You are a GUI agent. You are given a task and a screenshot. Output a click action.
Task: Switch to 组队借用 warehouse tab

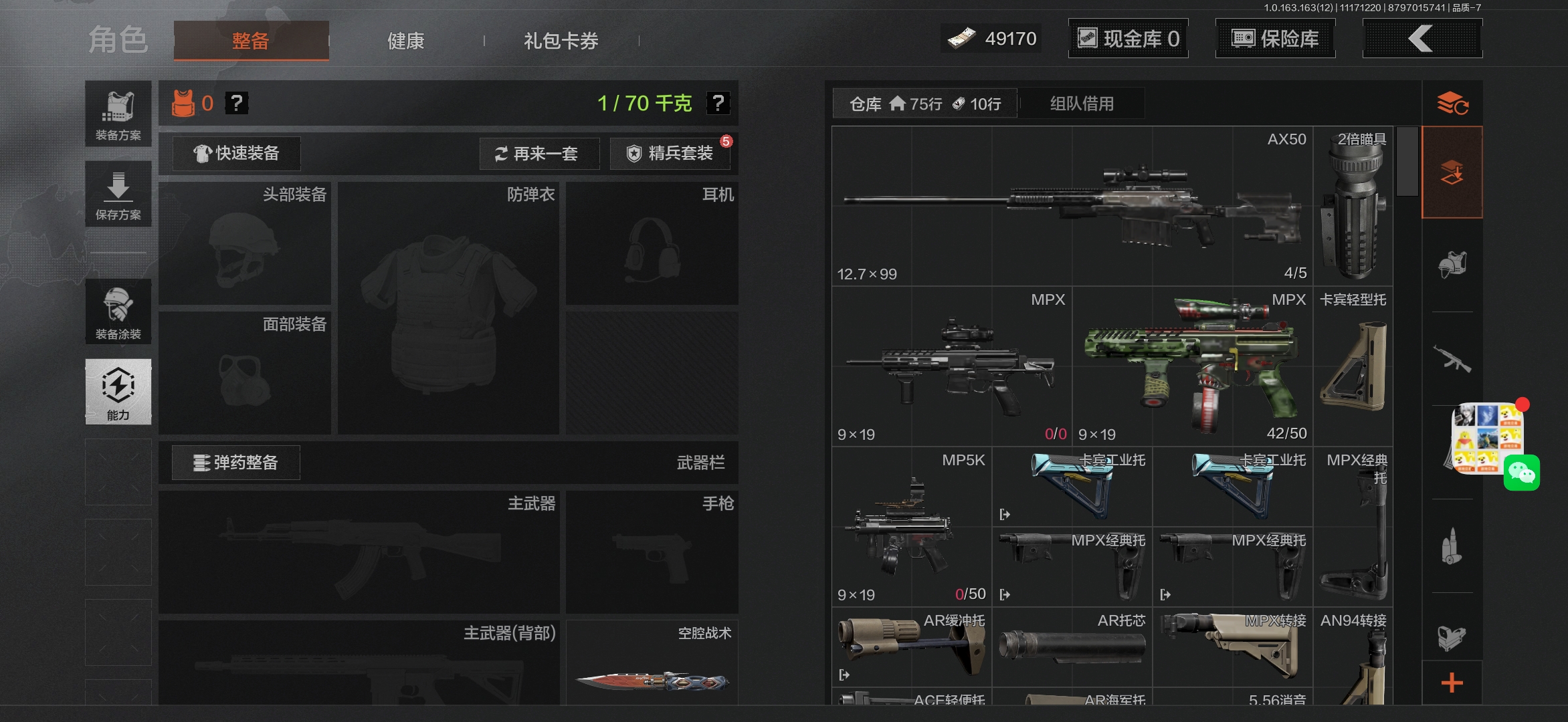(x=1081, y=104)
